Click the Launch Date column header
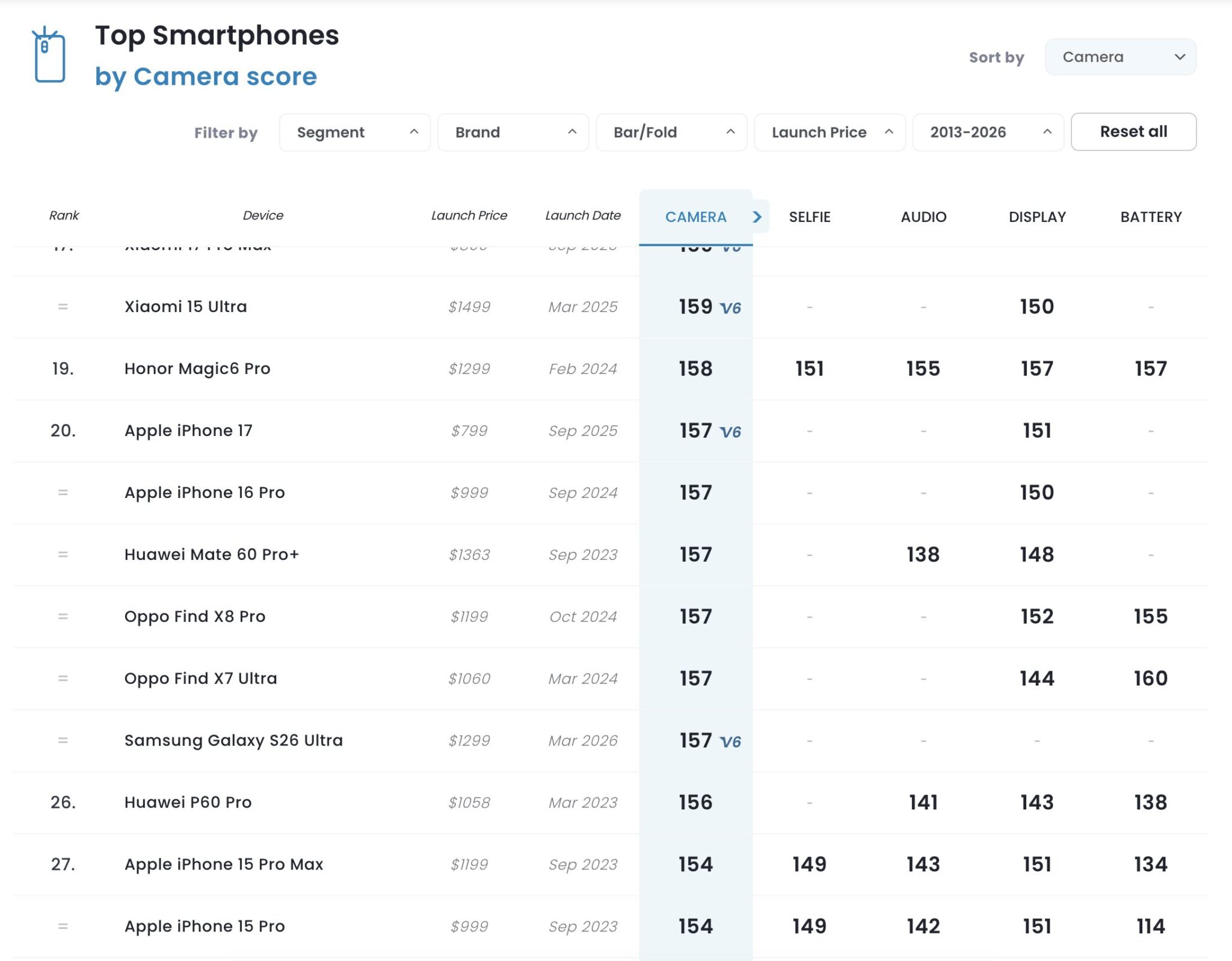 [583, 215]
